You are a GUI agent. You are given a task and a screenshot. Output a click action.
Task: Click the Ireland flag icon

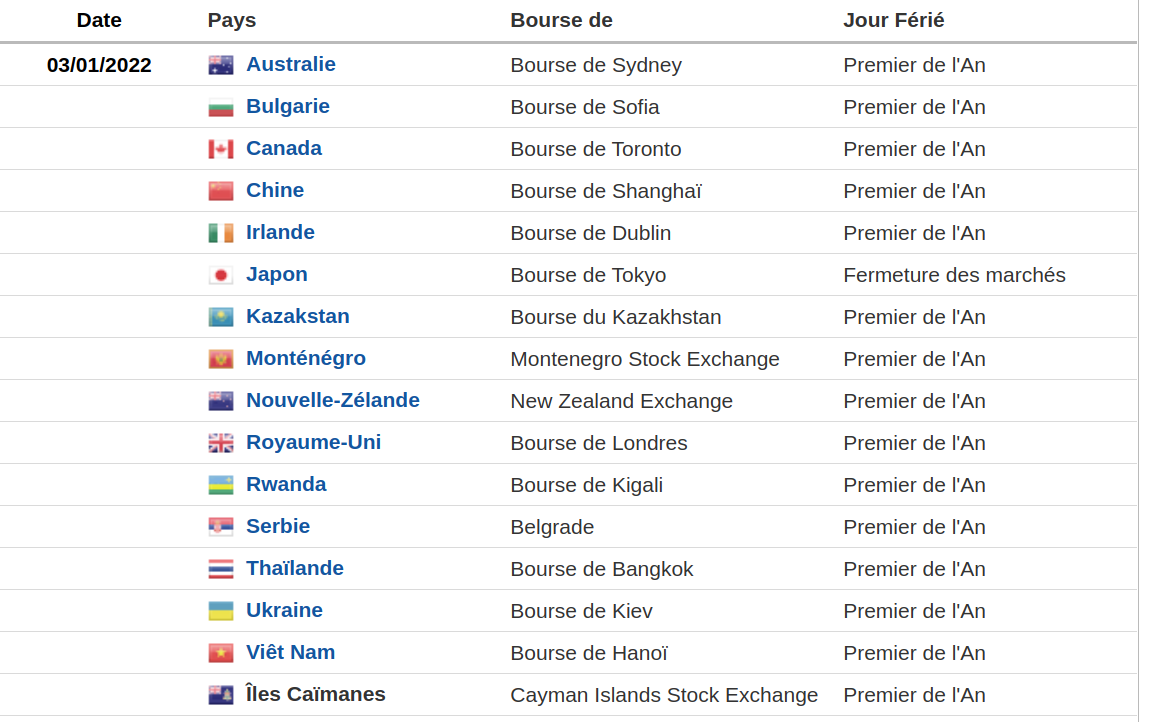pyautogui.click(x=221, y=233)
